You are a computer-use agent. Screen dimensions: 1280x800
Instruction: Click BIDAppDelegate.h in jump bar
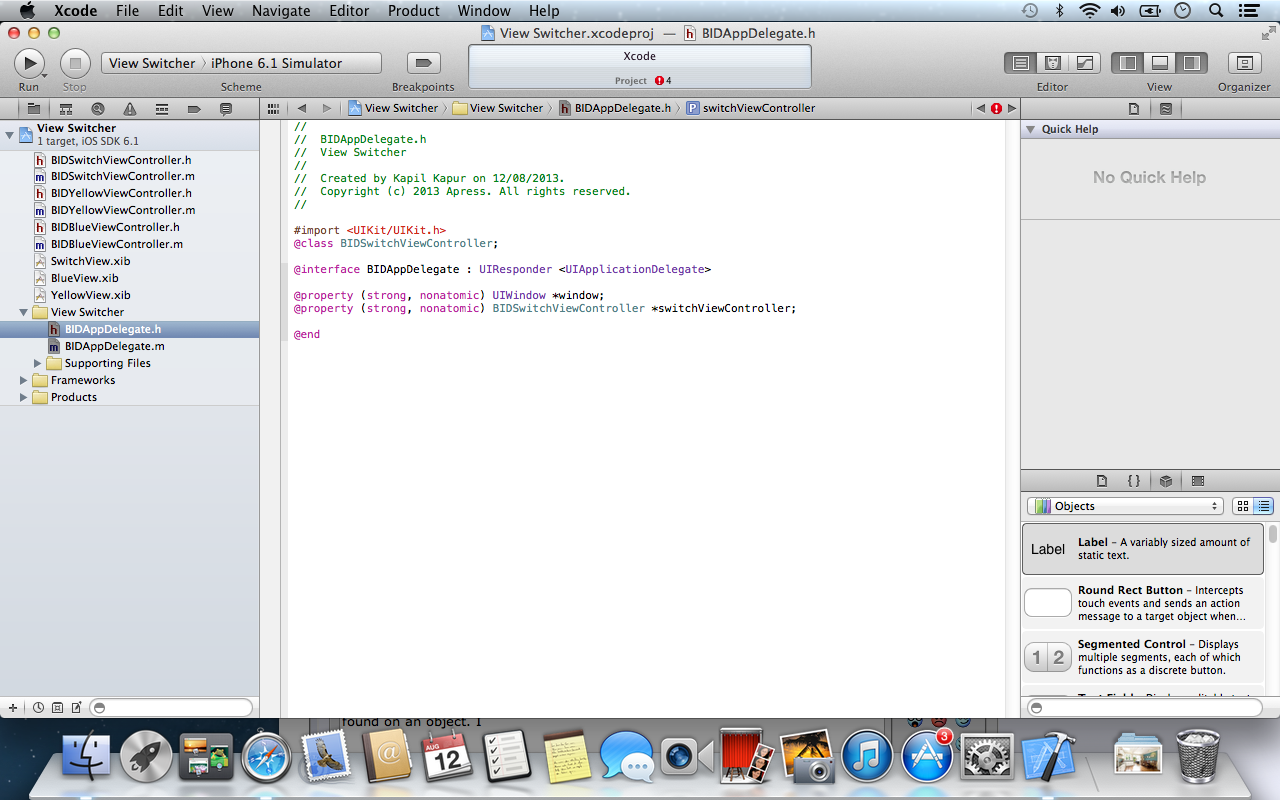tap(615, 108)
